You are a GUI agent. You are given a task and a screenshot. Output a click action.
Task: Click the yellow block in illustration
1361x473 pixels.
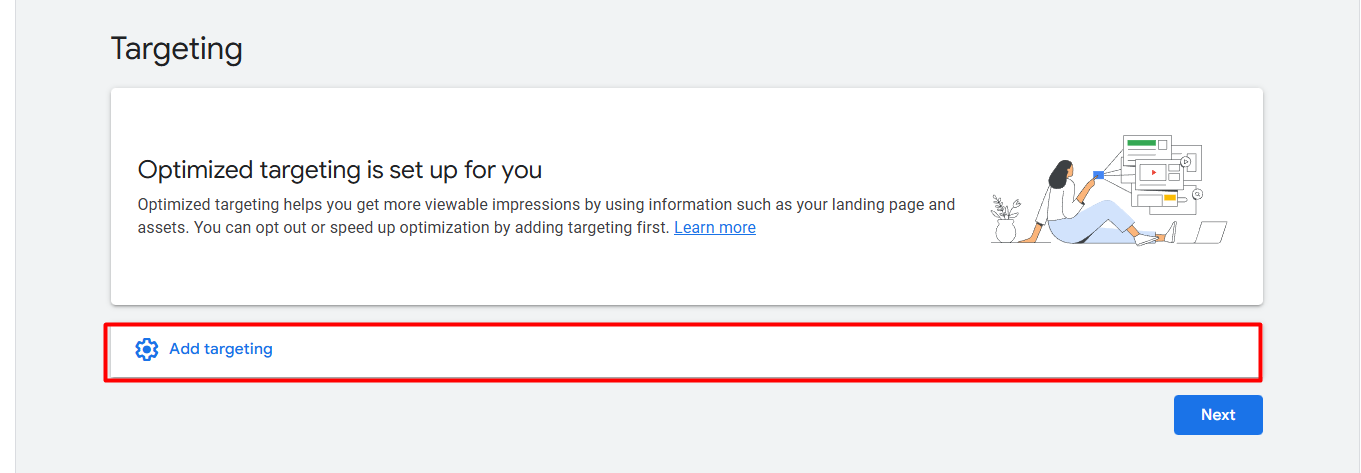pyautogui.click(x=1169, y=198)
